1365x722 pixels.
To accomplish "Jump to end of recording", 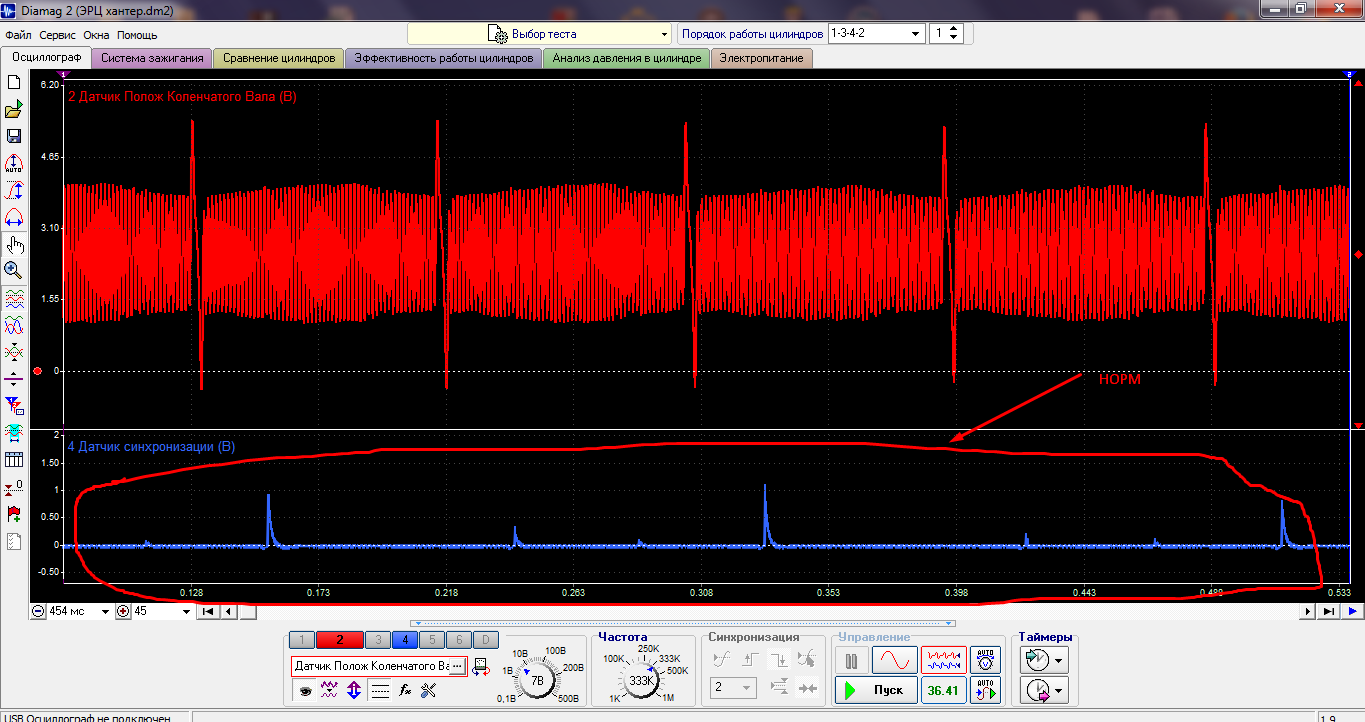I will point(1329,611).
